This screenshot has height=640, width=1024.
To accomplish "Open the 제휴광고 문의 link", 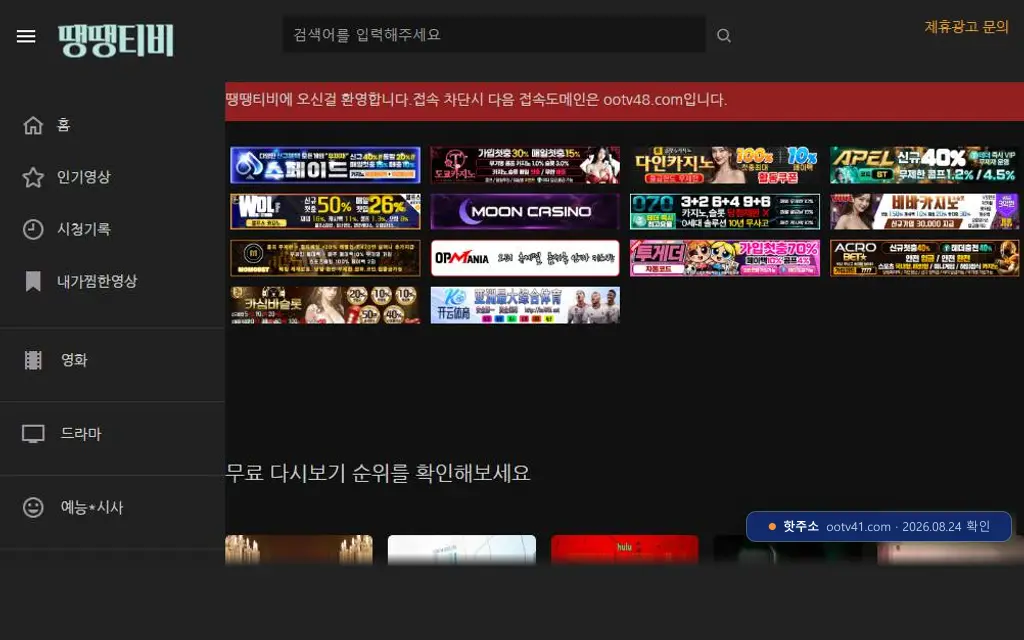I will pyautogui.click(x=967, y=27).
